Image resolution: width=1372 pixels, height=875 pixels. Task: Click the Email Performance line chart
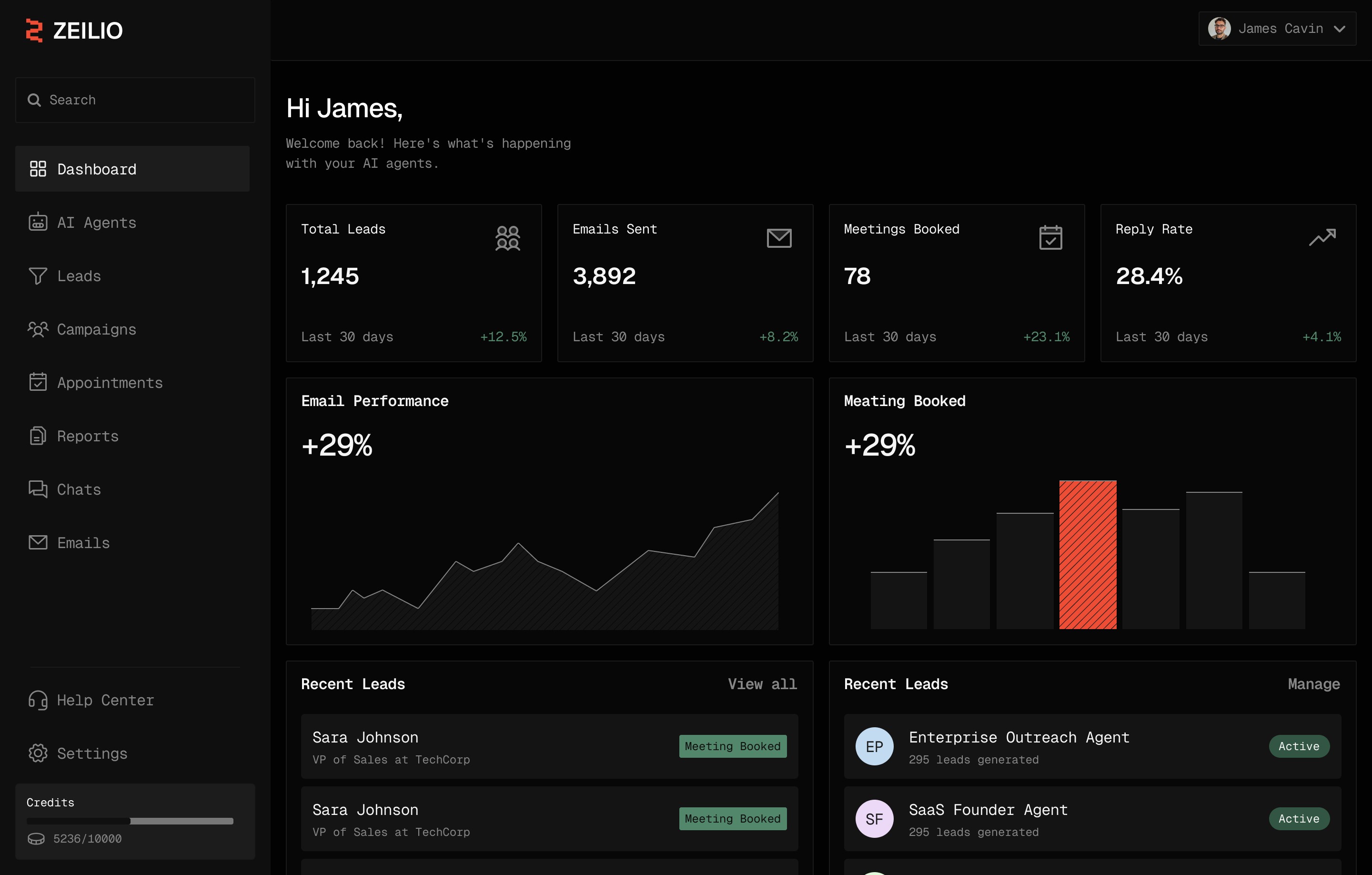click(x=545, y=561)
